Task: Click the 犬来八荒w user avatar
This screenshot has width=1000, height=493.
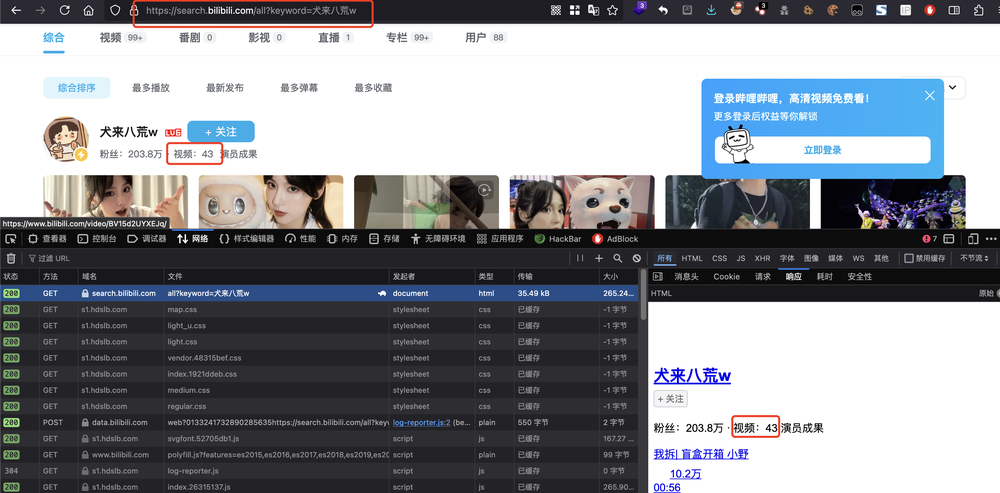Action: click(x=66, y=139)
